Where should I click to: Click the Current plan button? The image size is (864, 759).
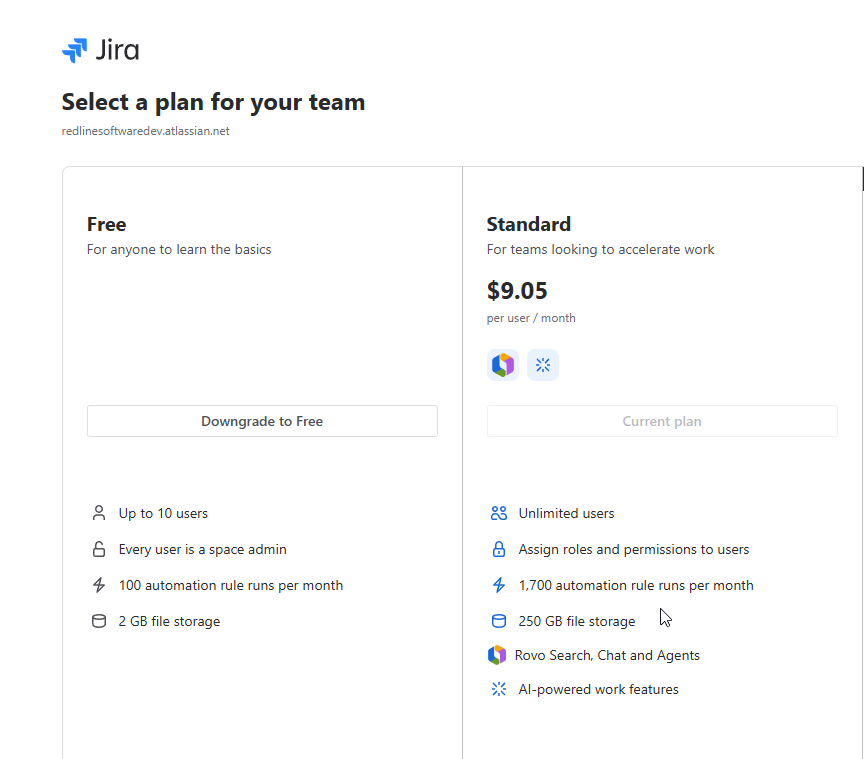coord(662,421)
